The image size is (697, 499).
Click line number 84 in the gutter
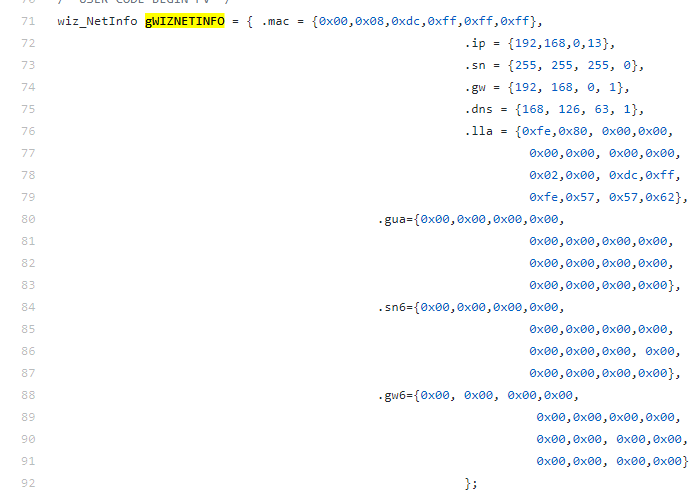coord(28,307)
